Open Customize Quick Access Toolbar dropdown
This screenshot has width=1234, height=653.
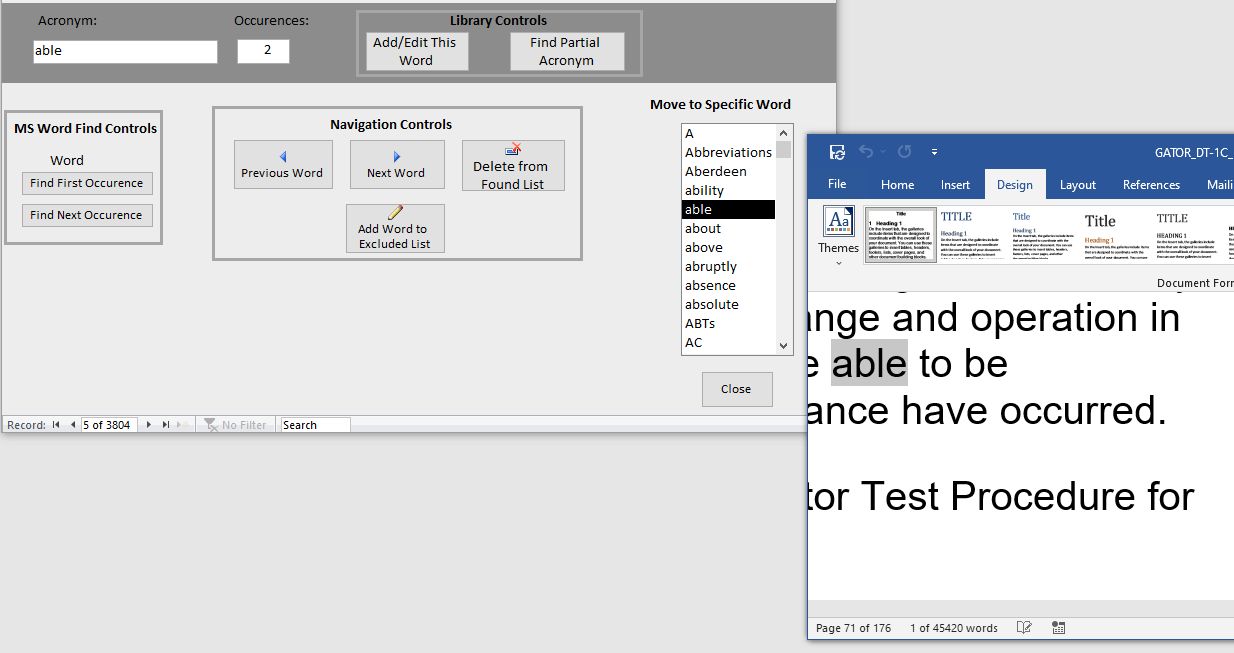(934, 152)
